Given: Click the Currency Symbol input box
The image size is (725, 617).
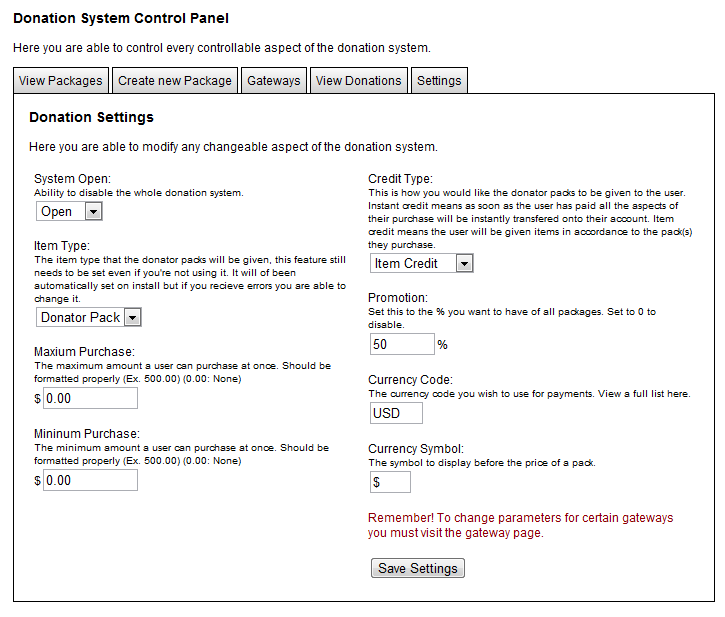Looking at the screenshot, I should click(390, 482).
